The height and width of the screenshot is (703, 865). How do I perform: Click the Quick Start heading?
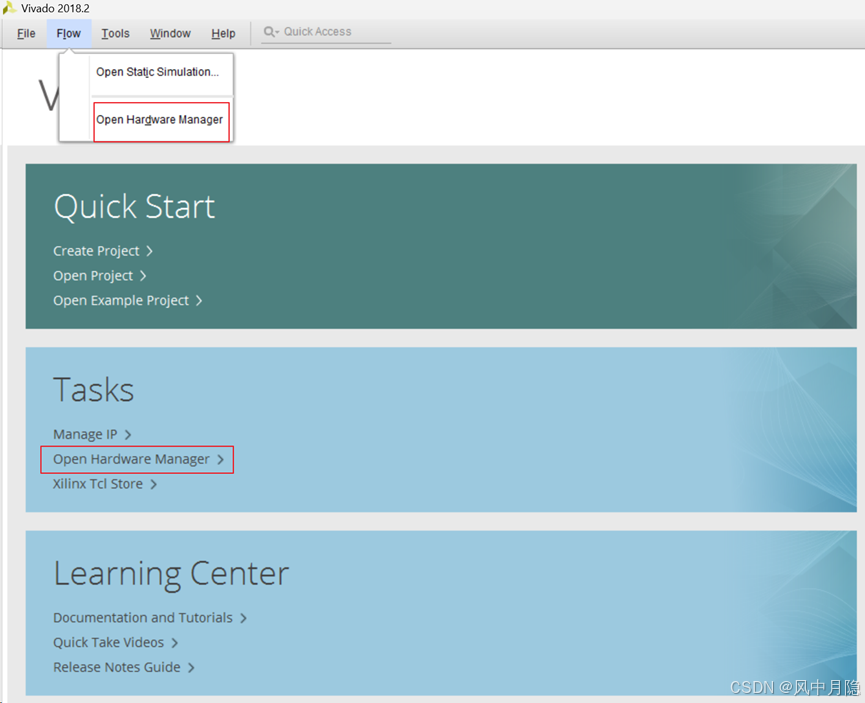(x=135, y=207)
